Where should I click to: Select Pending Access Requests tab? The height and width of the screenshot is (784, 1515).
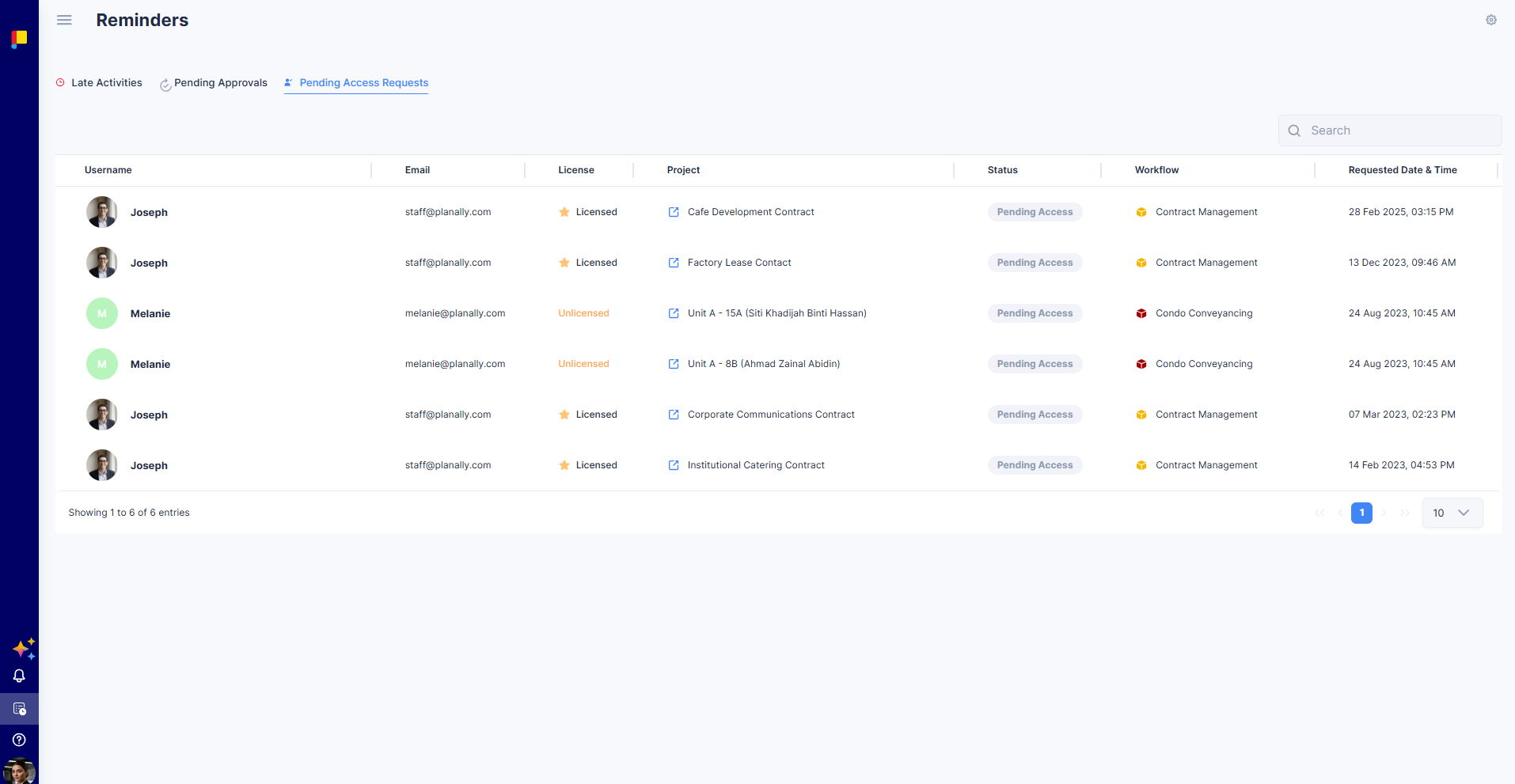[x=356, y=83]
